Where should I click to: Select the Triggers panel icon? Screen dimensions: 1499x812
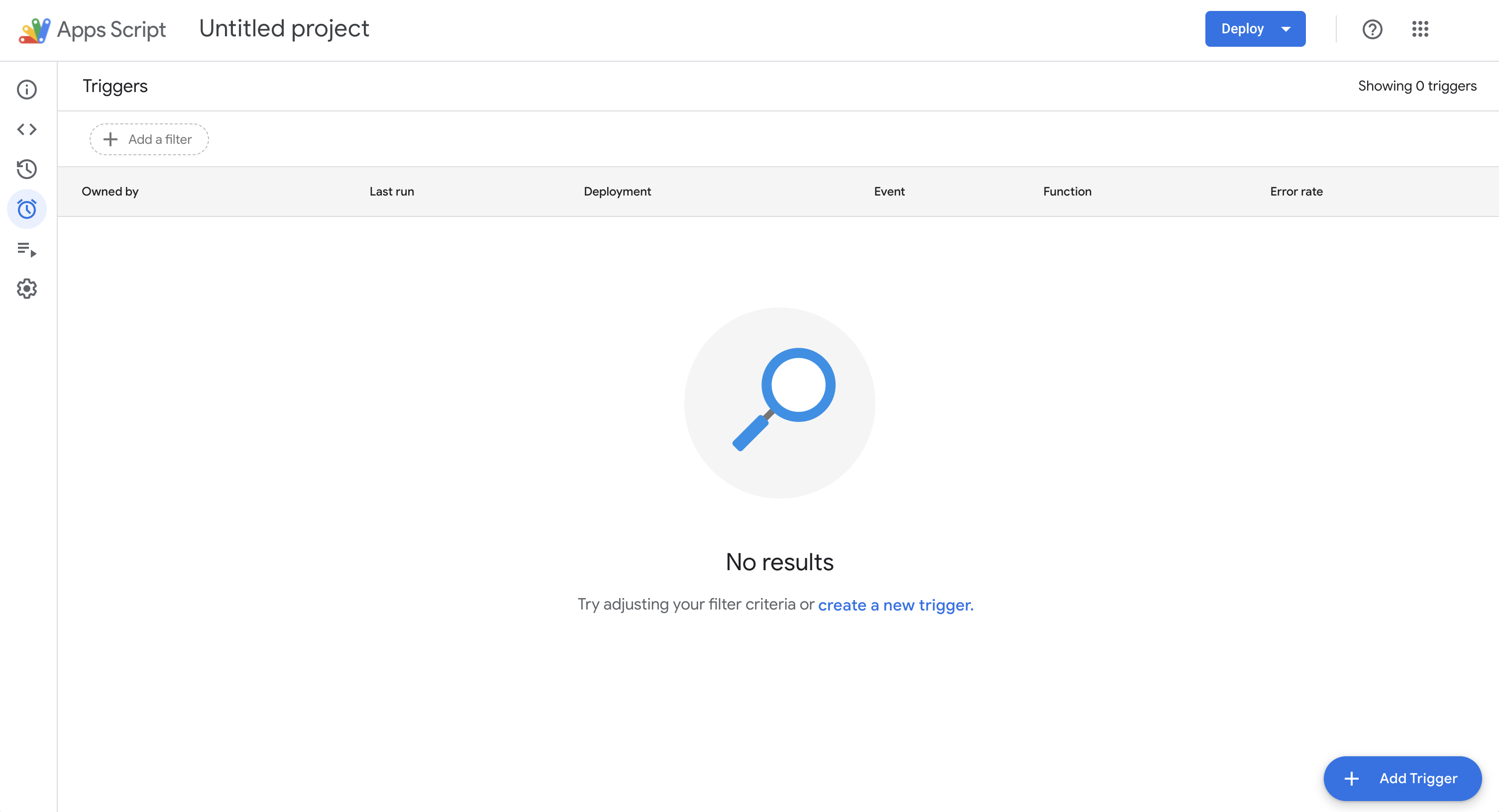pos(27,209)
